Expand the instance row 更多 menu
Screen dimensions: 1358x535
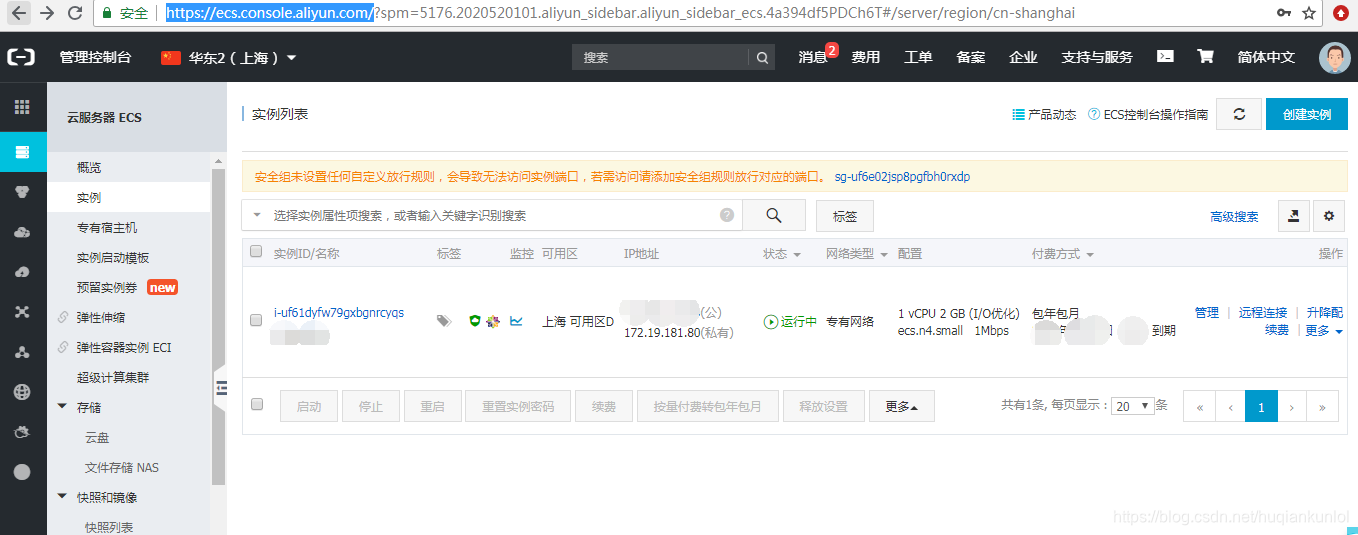(x=1324, y=331)
